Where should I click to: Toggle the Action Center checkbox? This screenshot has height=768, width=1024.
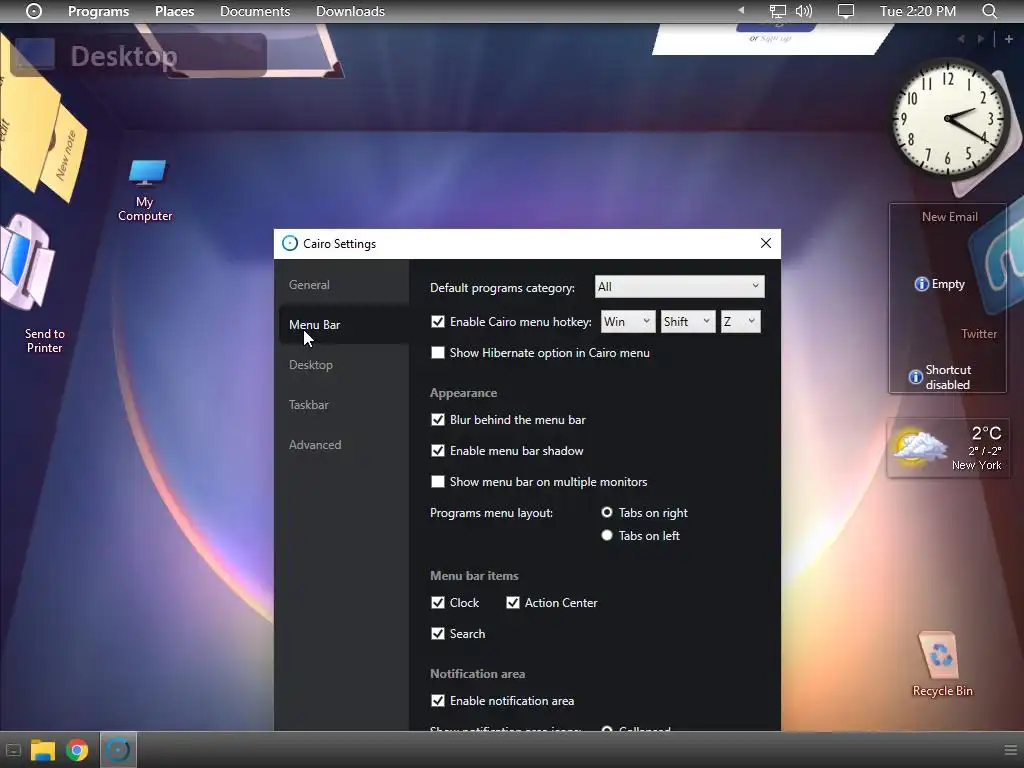point(513,603)
